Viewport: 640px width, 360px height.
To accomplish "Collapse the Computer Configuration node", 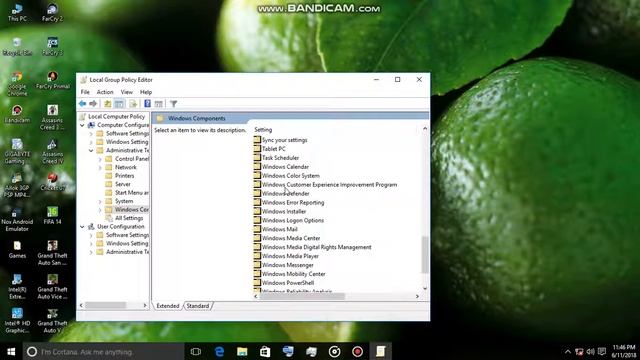I will [82, 125].
